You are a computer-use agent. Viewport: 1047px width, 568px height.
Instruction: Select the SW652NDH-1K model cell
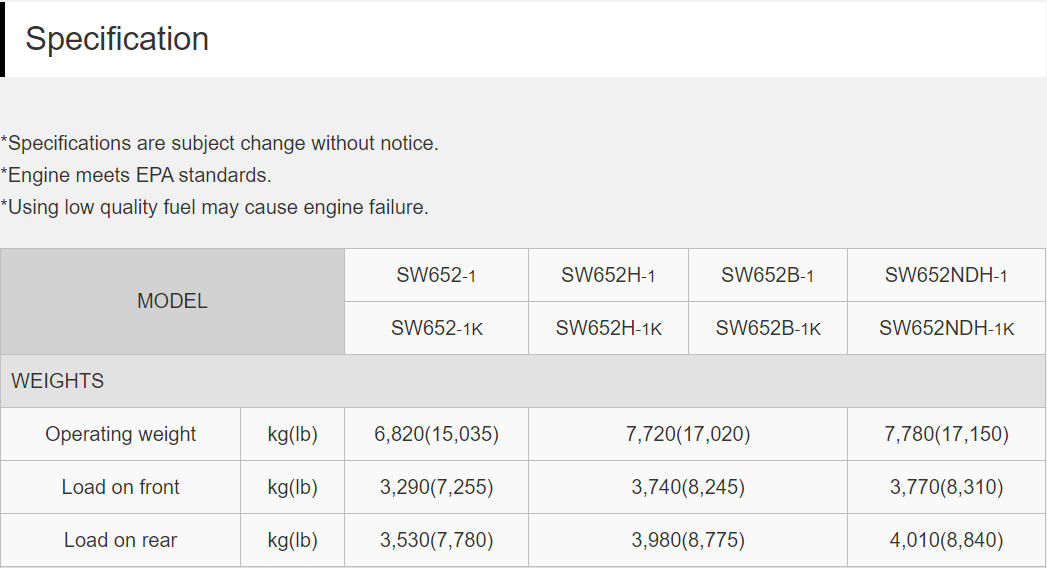point(946,328)
